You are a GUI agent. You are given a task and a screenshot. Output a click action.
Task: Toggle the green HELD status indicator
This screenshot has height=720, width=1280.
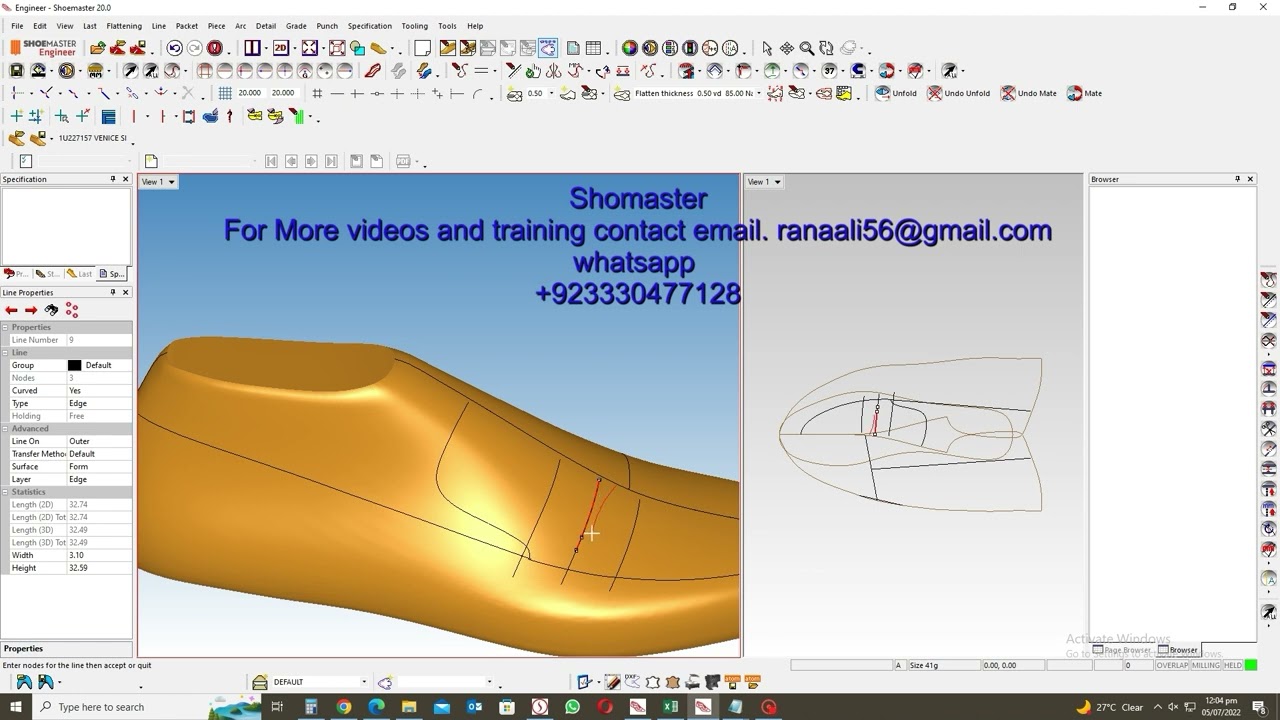click(x=1250, y=665)
